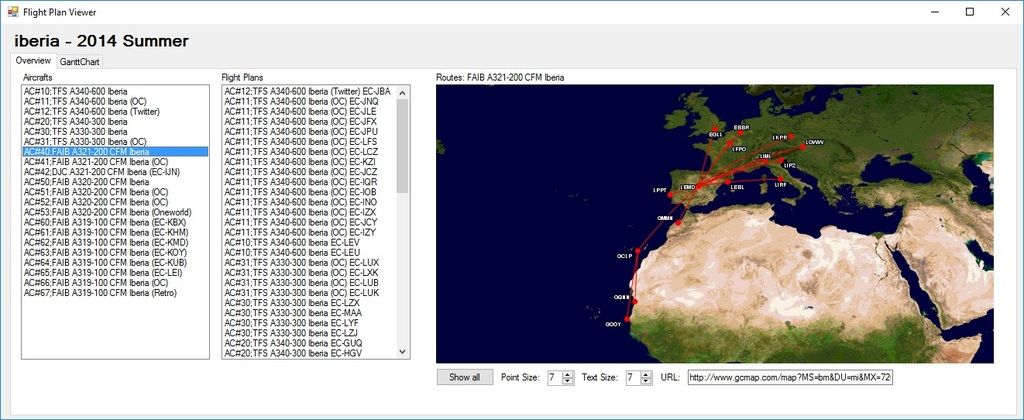Viewport: 1024px width, 420px height.
Task: Open the Overview tab
Action: click(33, 61)
